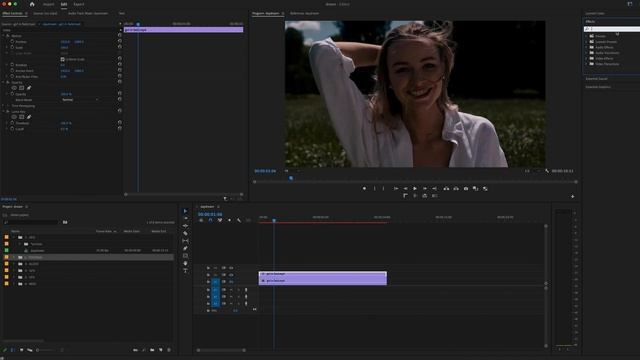This screenshot has width=640, height=360.
Task: Open timeline display settings wrench
Action: (x=239, y=220)
